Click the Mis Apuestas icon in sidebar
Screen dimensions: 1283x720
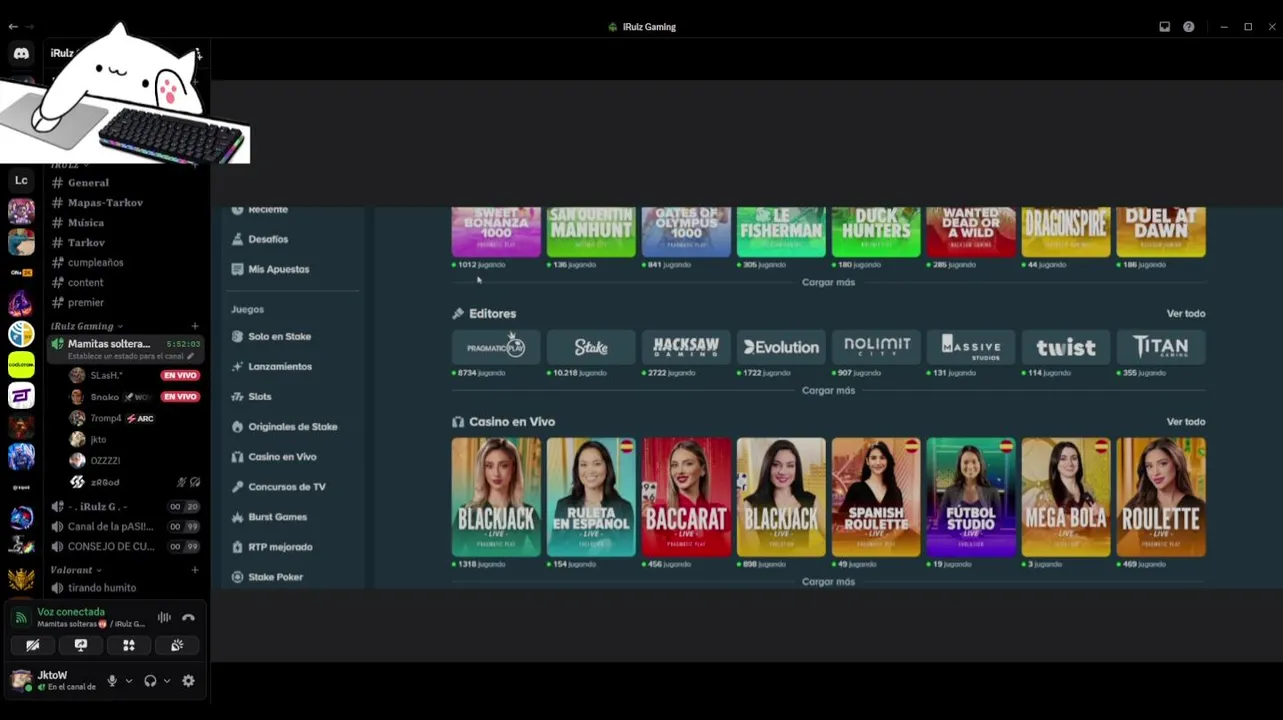pos(238,269)
